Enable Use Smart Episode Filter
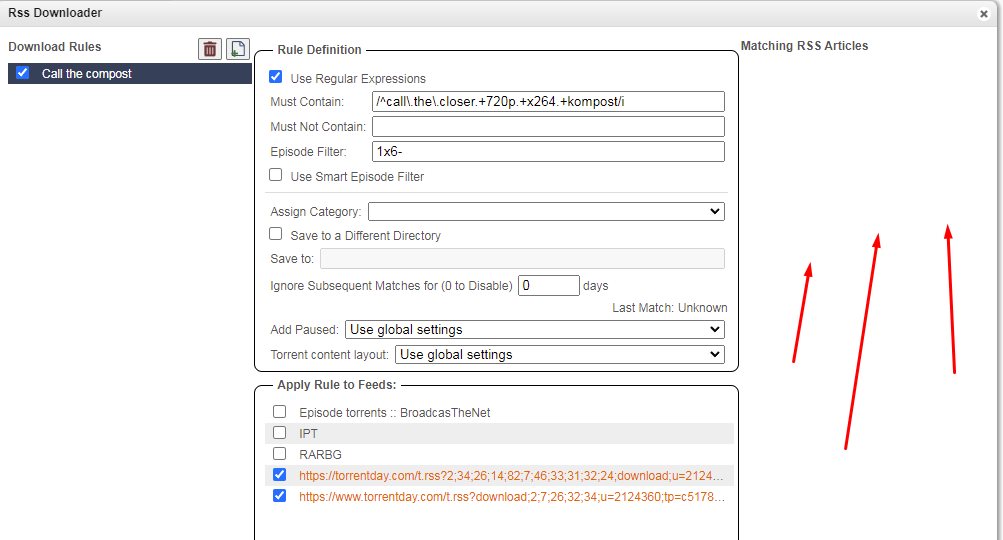 (276, 175)
